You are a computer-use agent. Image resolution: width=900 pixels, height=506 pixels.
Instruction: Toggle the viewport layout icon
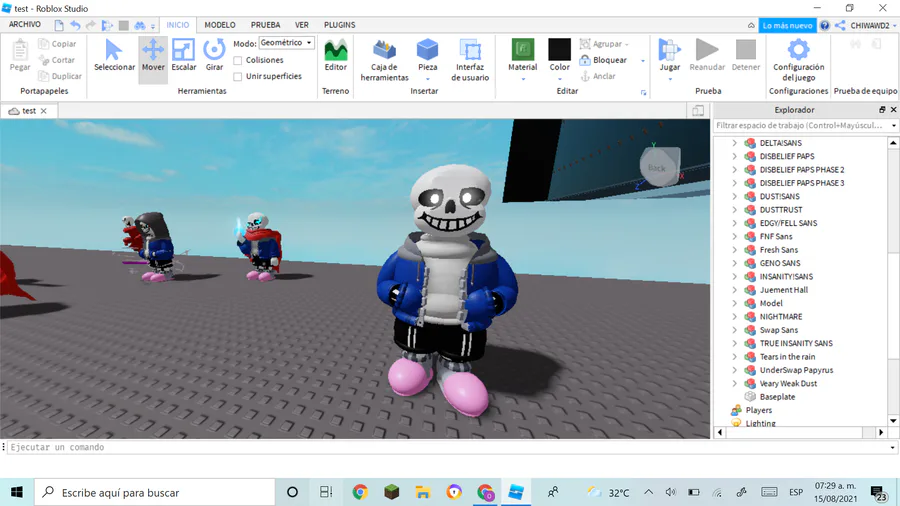698,111
